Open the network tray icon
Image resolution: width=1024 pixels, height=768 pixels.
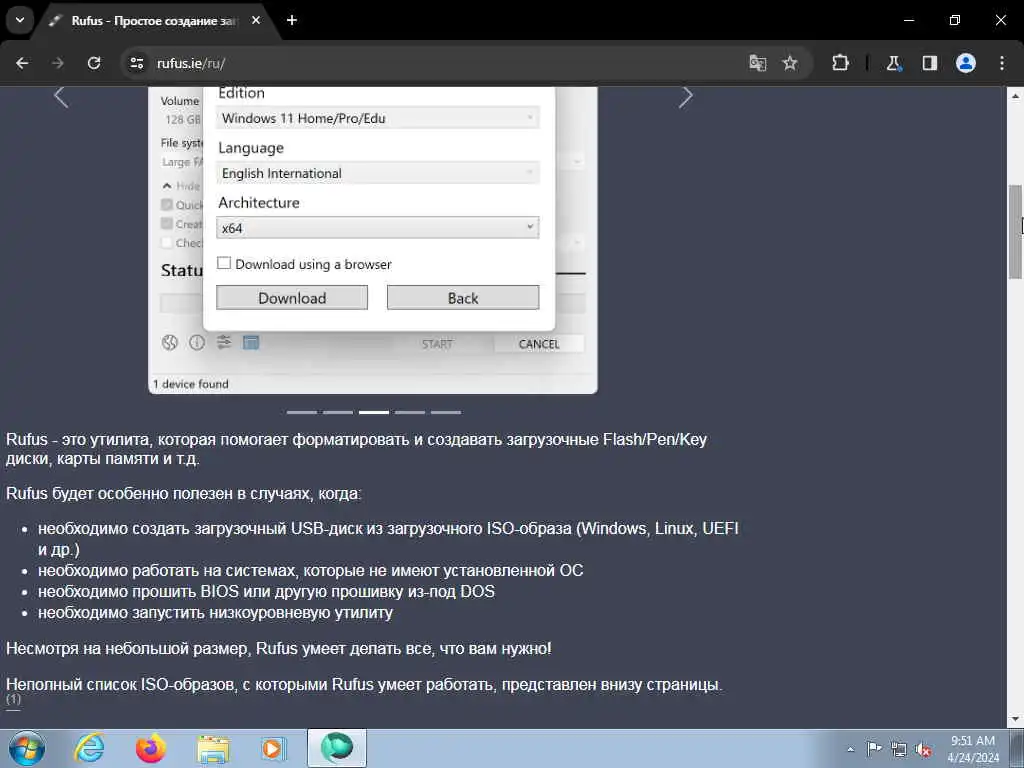tap(899, 749)
